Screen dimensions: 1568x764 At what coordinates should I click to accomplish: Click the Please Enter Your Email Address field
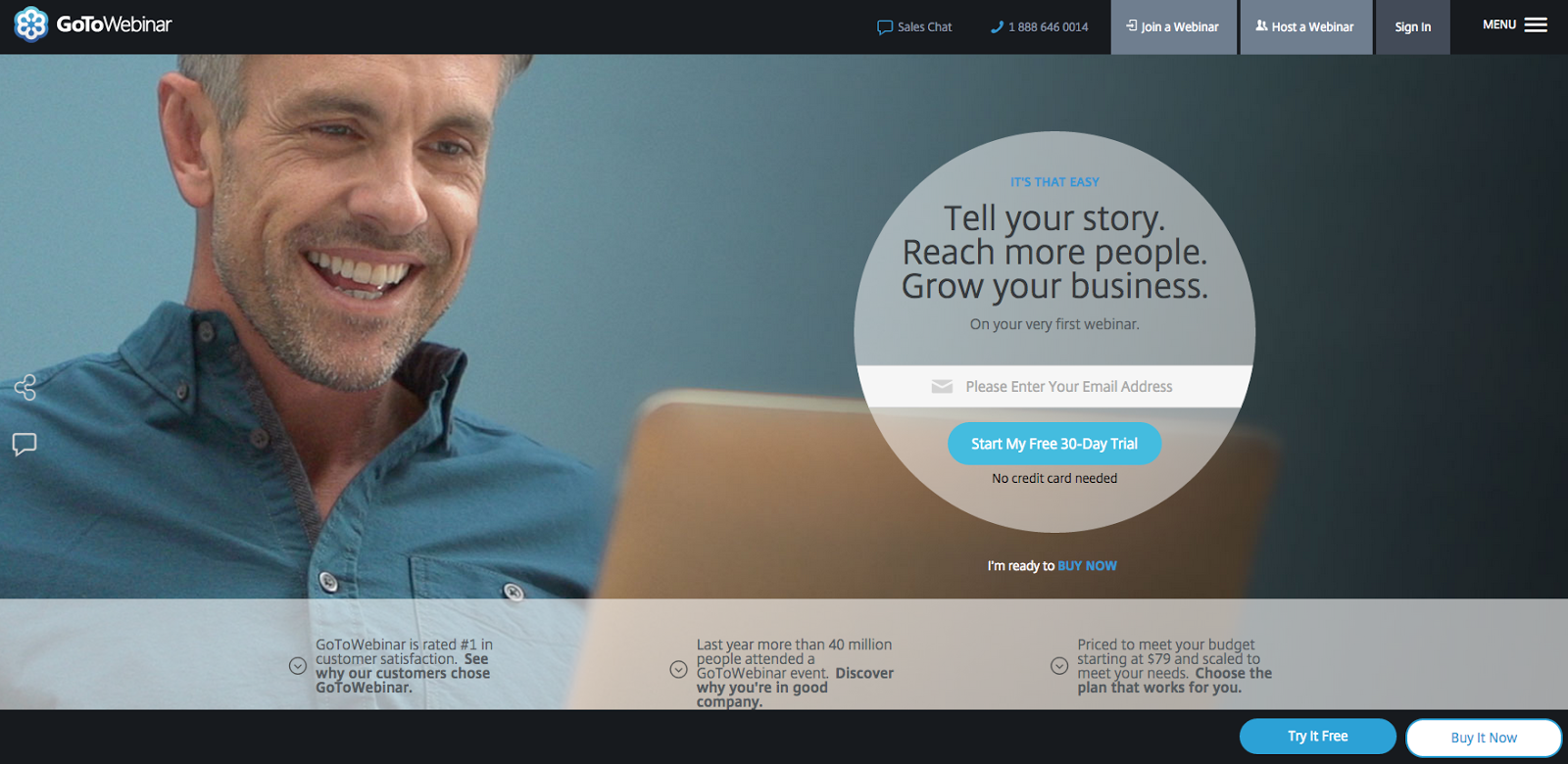(1054, 387)
